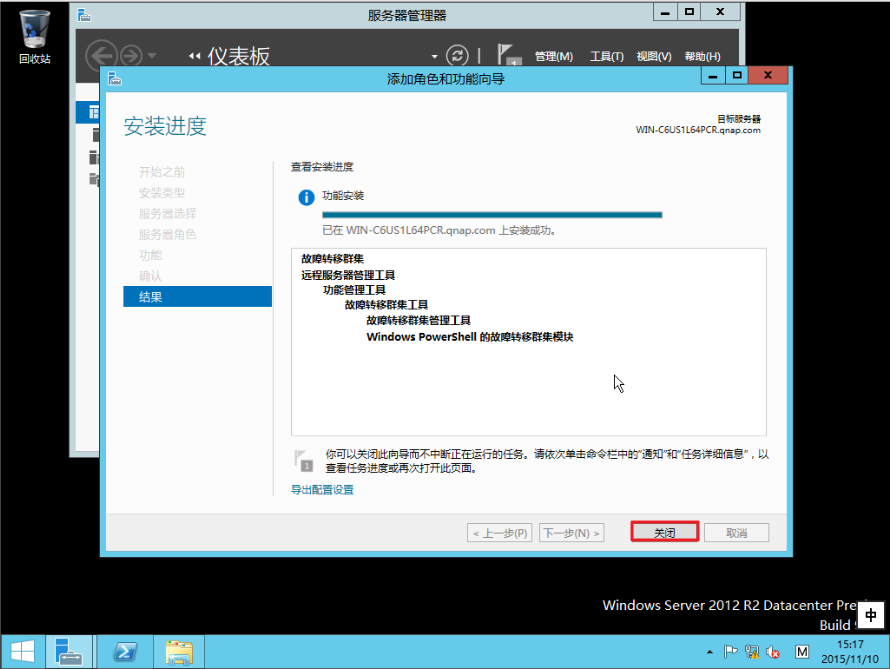Select the 功能 step in the wizard sidebar
Screen dimensions: 890x669
pyautogui.click(x=150, y=255)
